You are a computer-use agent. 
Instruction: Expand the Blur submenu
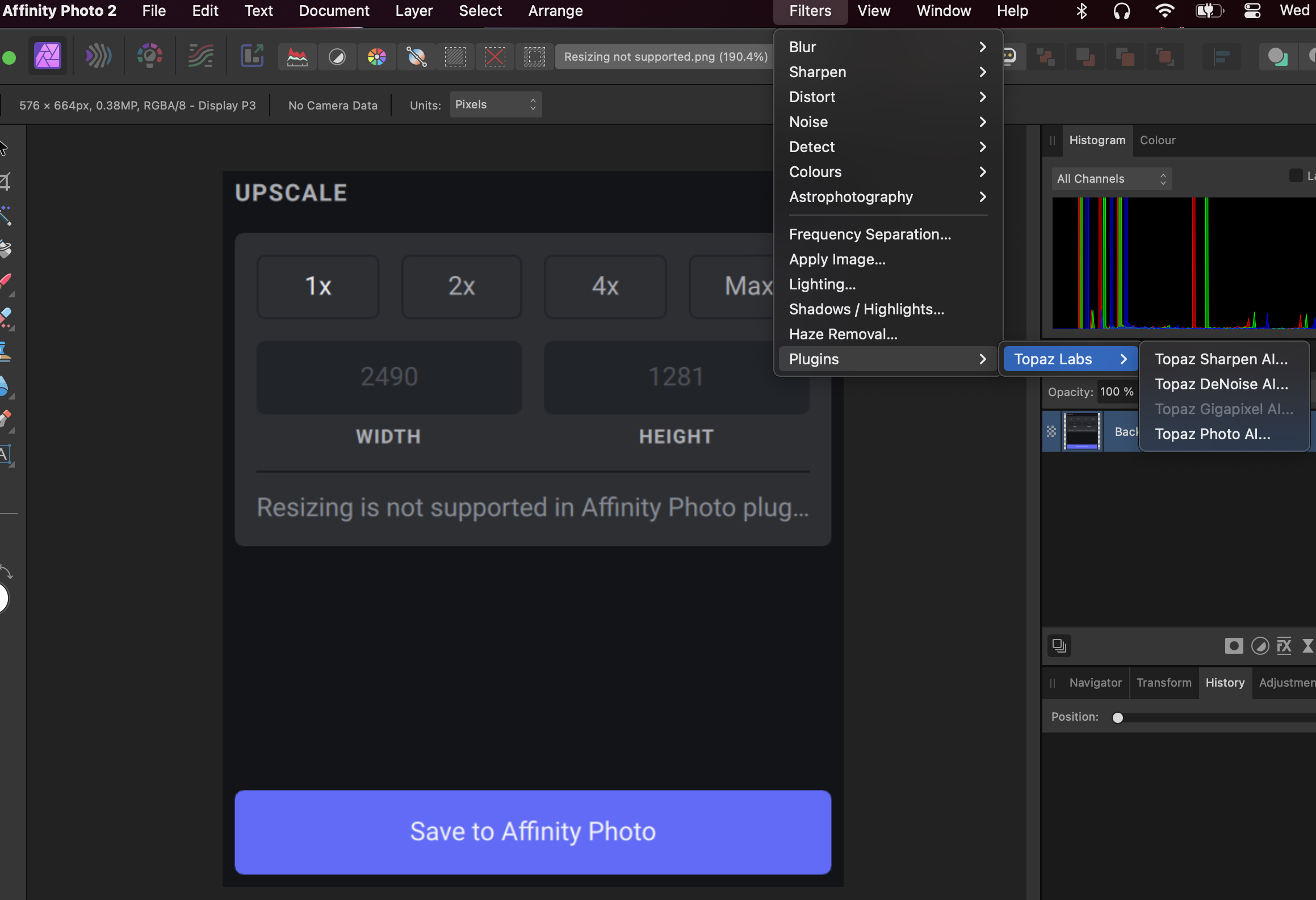pyautogui.click(x=888, y=47)
